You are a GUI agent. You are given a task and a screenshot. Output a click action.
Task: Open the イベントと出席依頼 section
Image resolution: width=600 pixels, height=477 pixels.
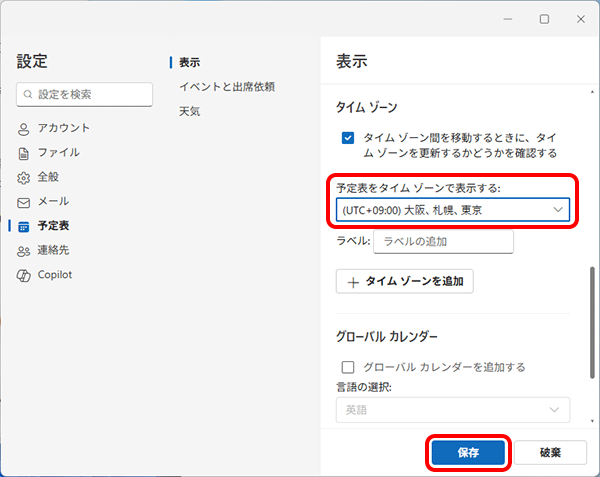tap(226, 87)
